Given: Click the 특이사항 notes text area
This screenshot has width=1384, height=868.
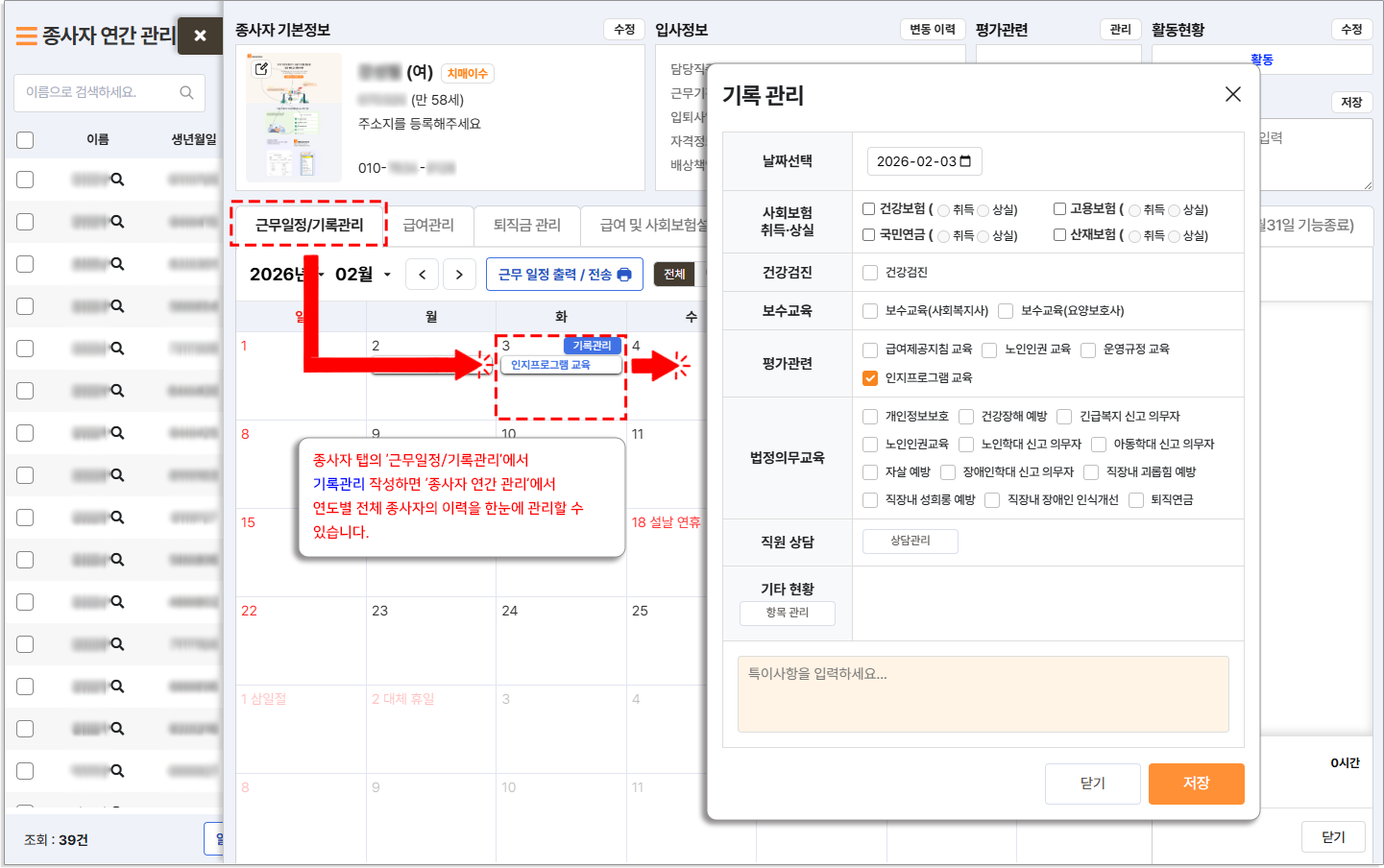Looking at the screenshot, I should pyautogui.click(x=983, y=694).
